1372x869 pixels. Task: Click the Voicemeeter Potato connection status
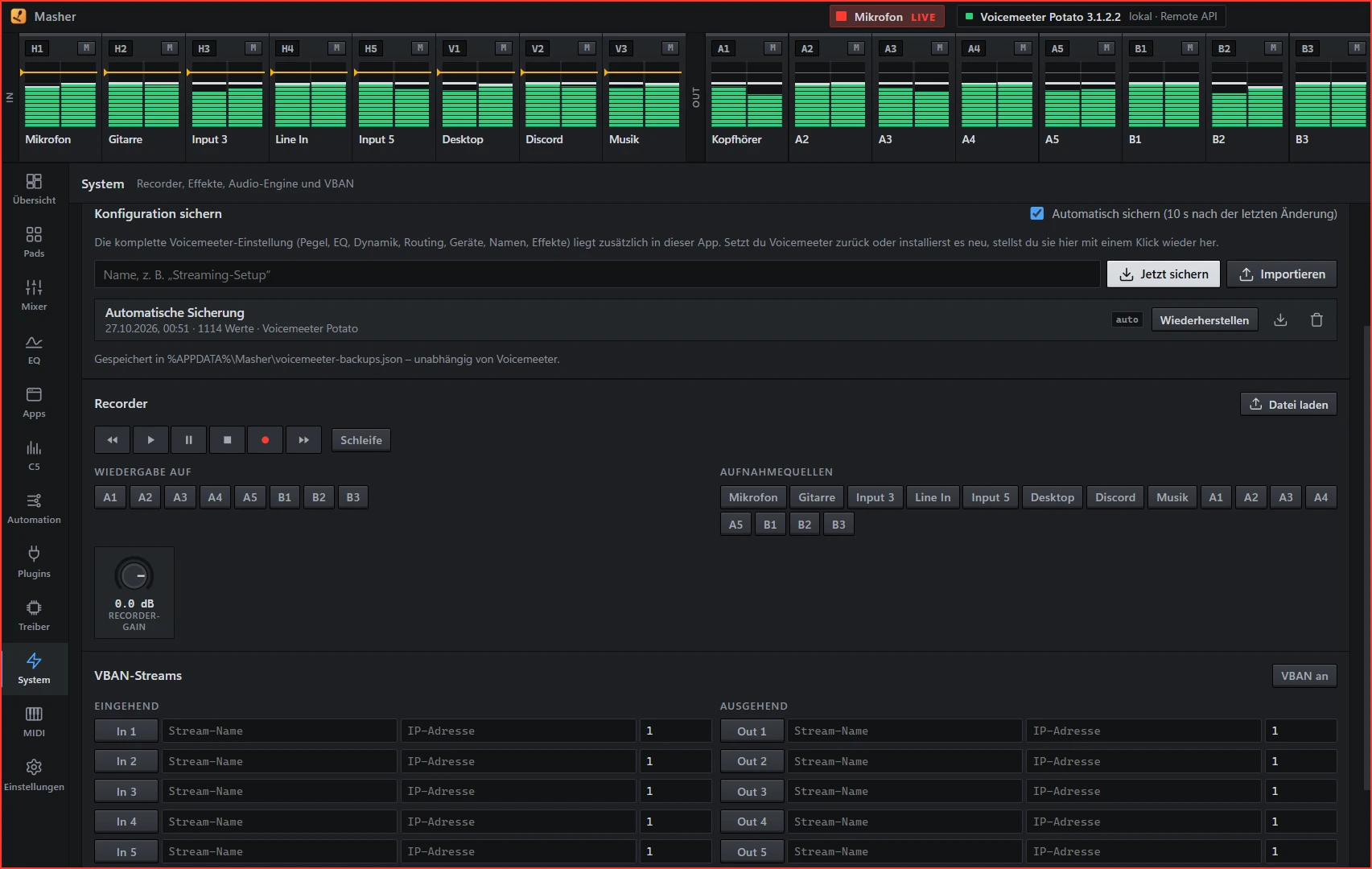(1091, 17)
